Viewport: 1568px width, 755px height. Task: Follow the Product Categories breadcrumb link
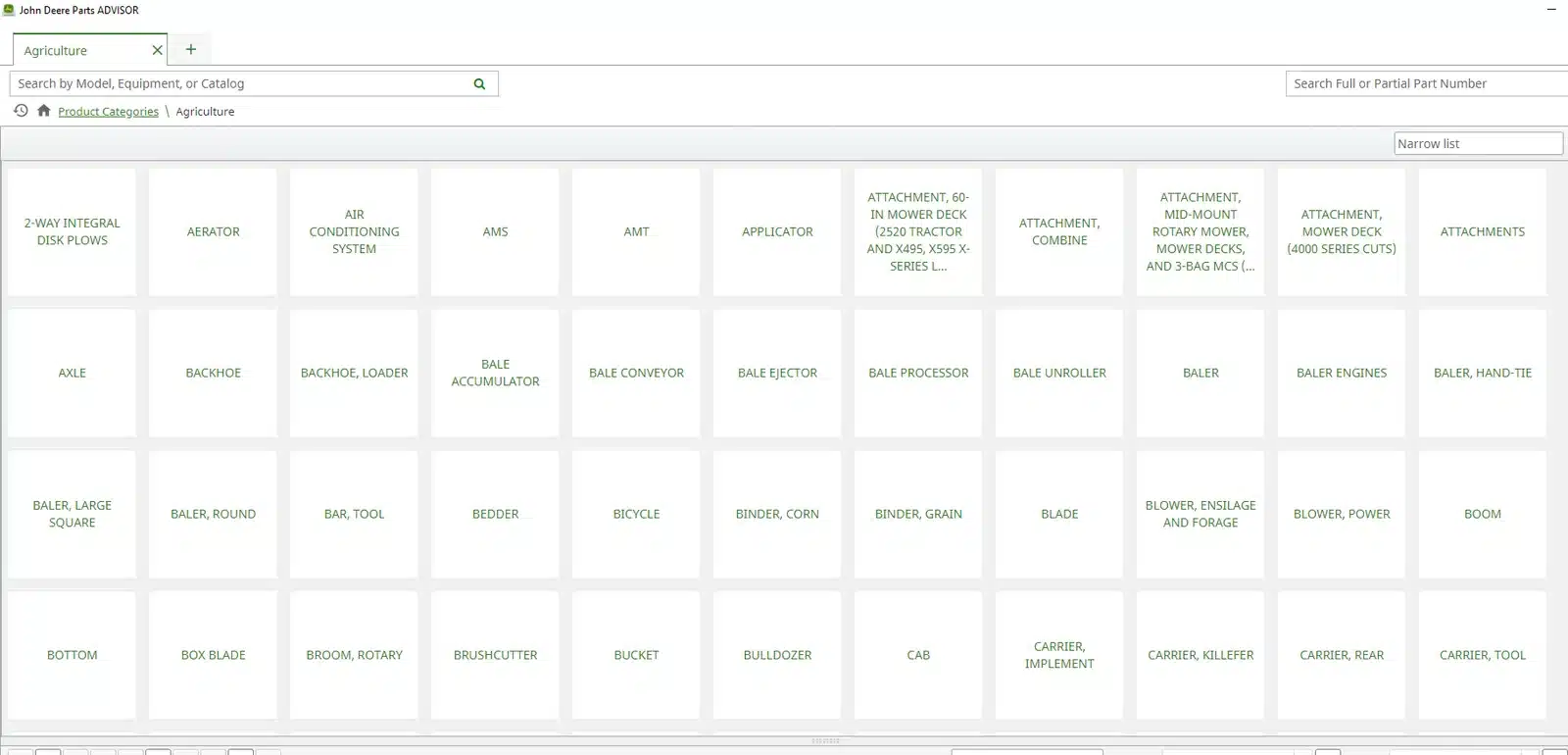[x=108, y=112]
